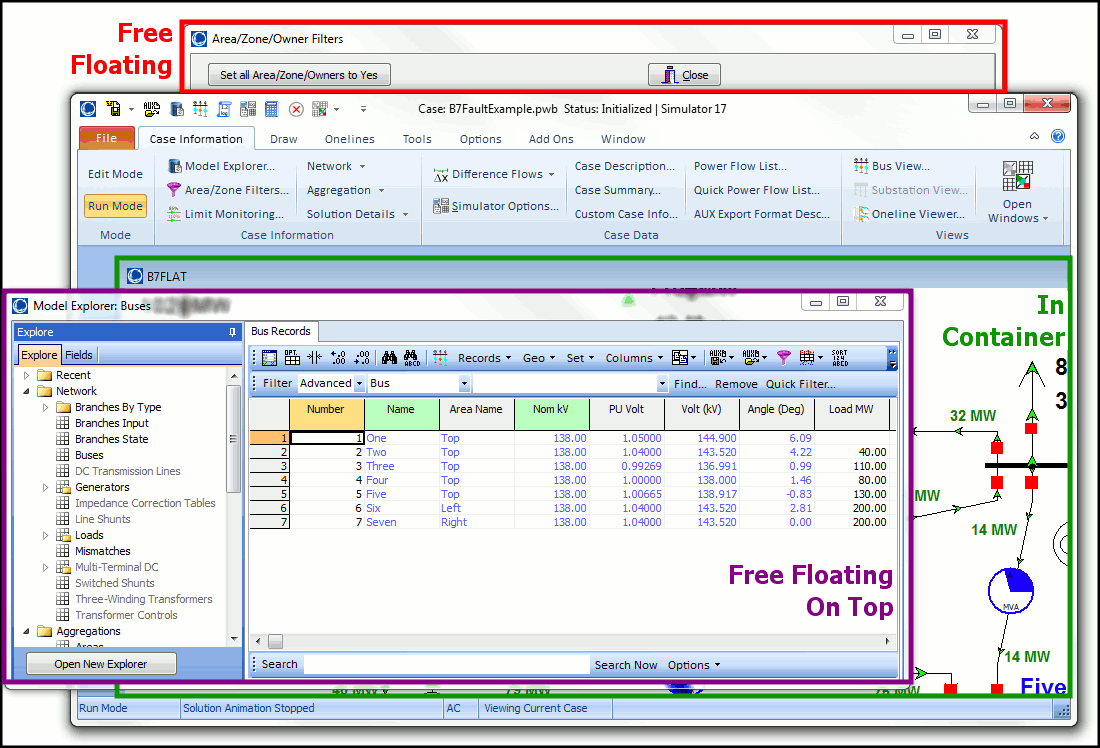The image size is (1100, 748).
Task: Open the Onelines ribbon tab
Action: coord(350,139)
